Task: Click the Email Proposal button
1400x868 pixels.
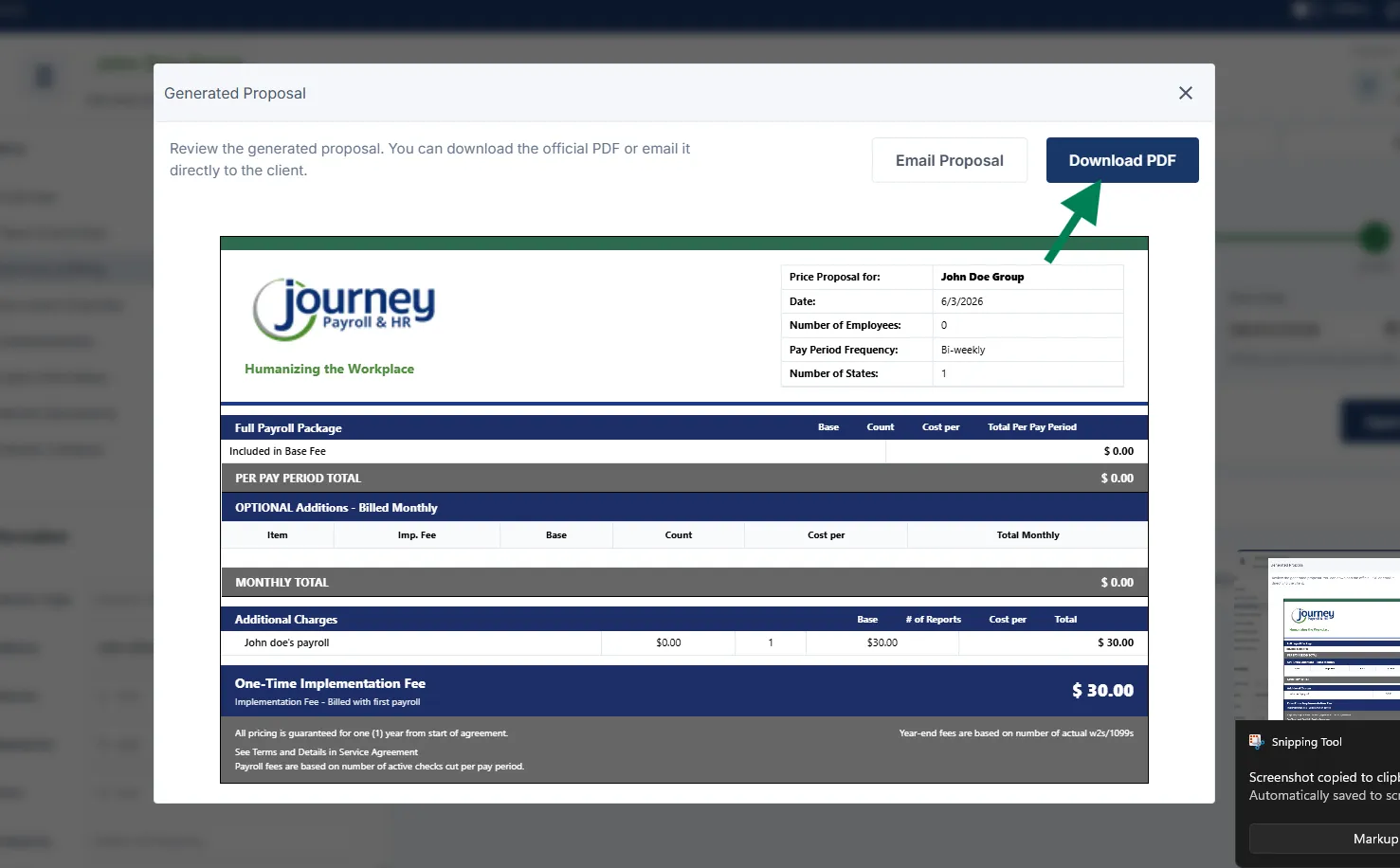Action: (950, 160)
